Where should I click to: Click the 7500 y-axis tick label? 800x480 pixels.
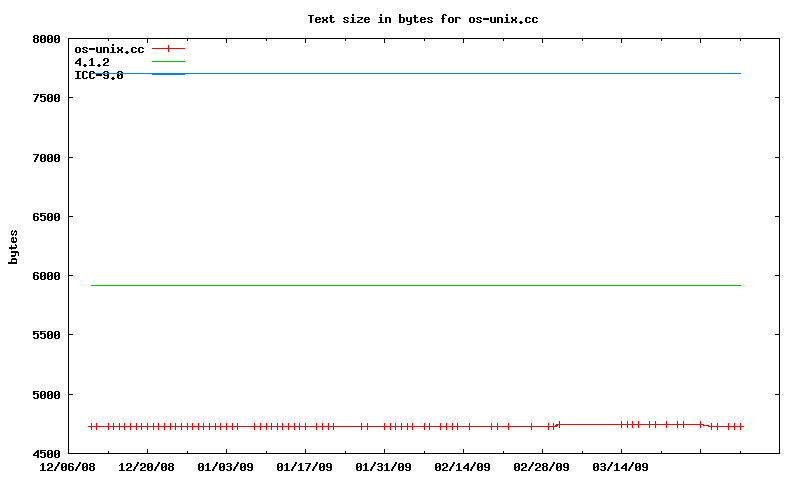(x=46, y=98)
